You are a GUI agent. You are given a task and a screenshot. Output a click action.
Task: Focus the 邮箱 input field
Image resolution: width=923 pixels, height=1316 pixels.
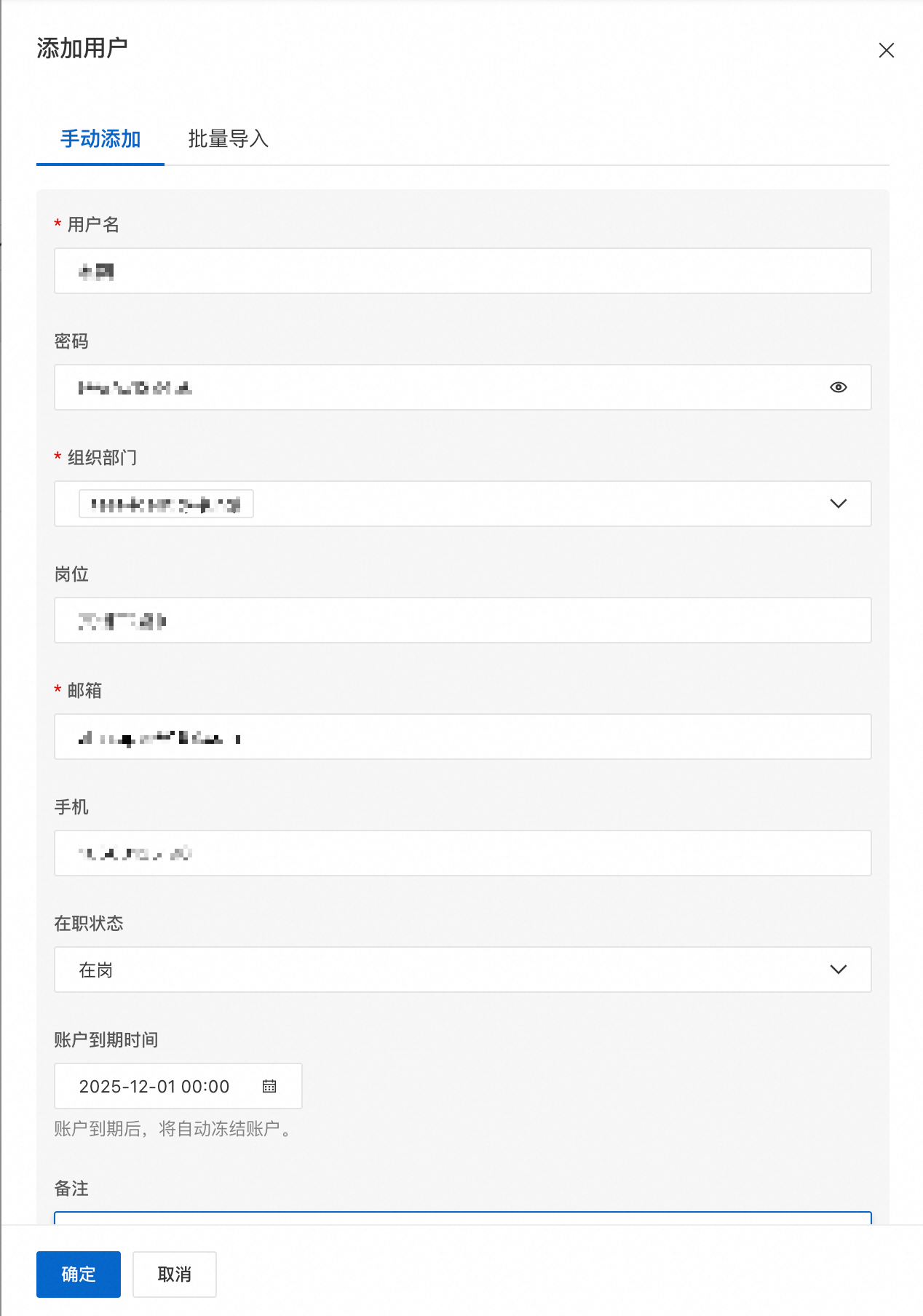462,737
